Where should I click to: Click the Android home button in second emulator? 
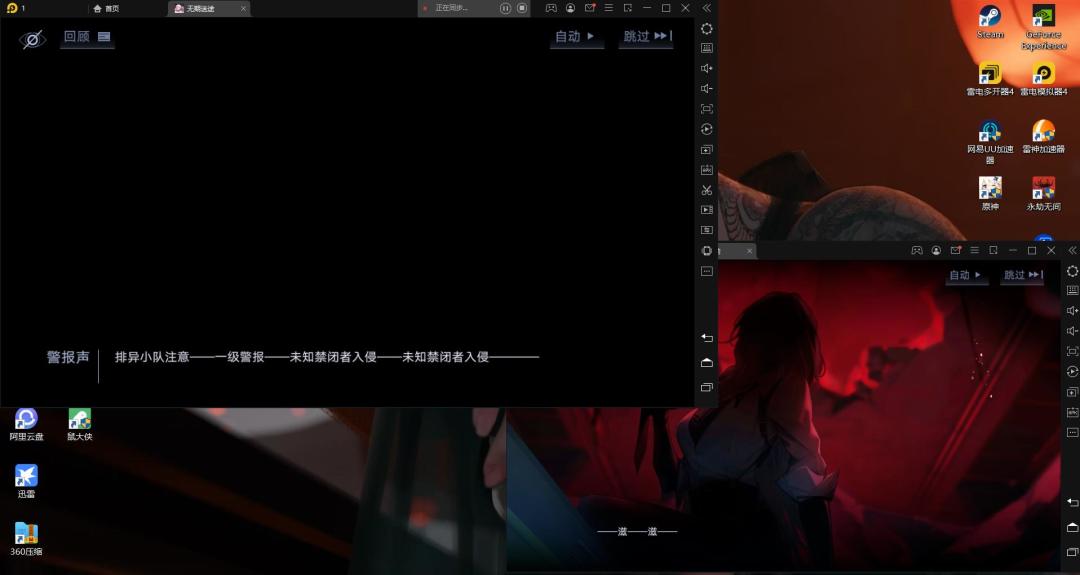(1072, 527)
